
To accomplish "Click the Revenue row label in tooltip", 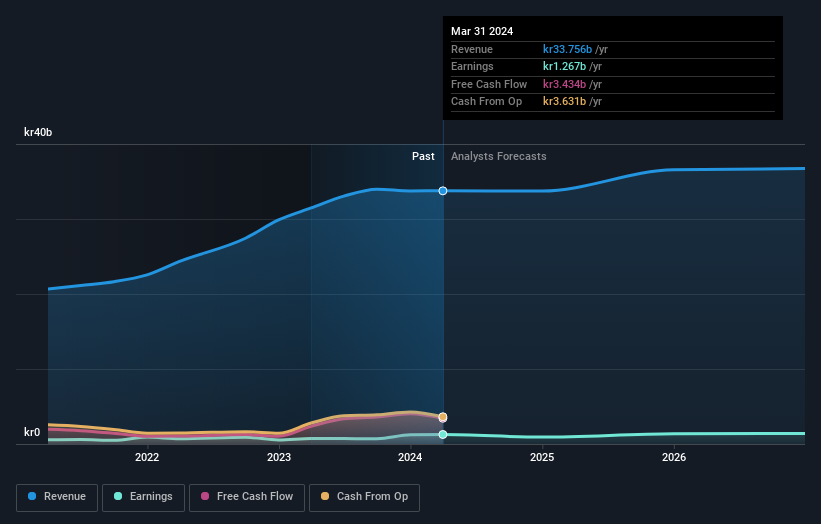I will [472, 49].
